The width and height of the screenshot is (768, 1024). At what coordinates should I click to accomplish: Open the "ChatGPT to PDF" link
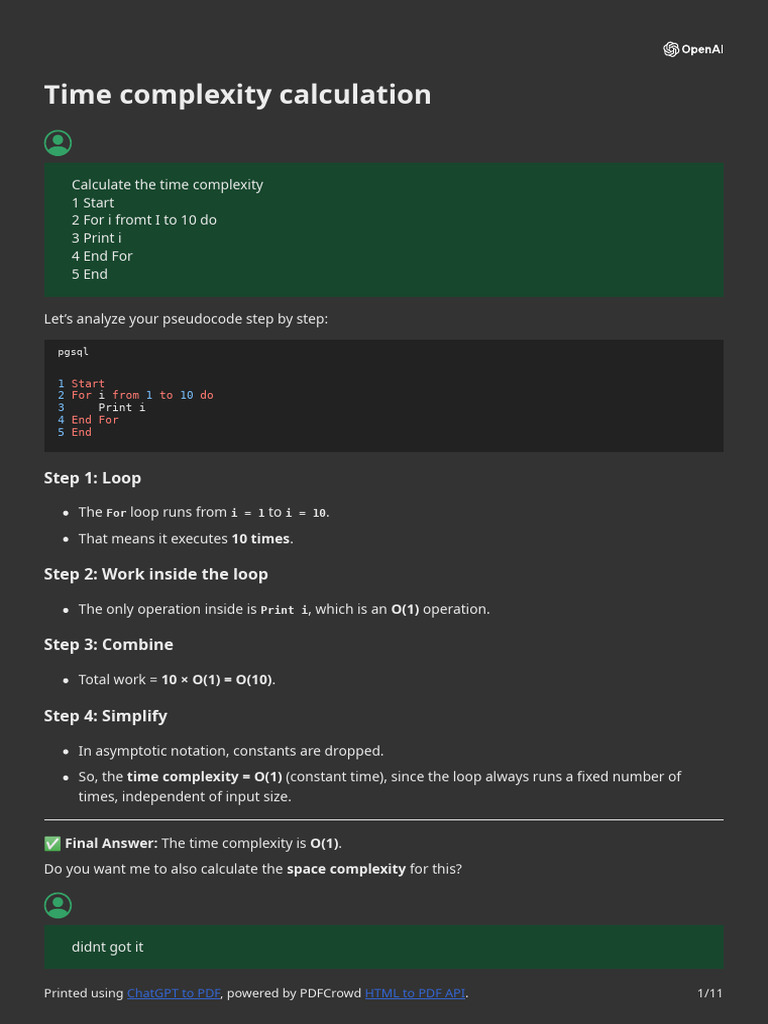point(174,993)
